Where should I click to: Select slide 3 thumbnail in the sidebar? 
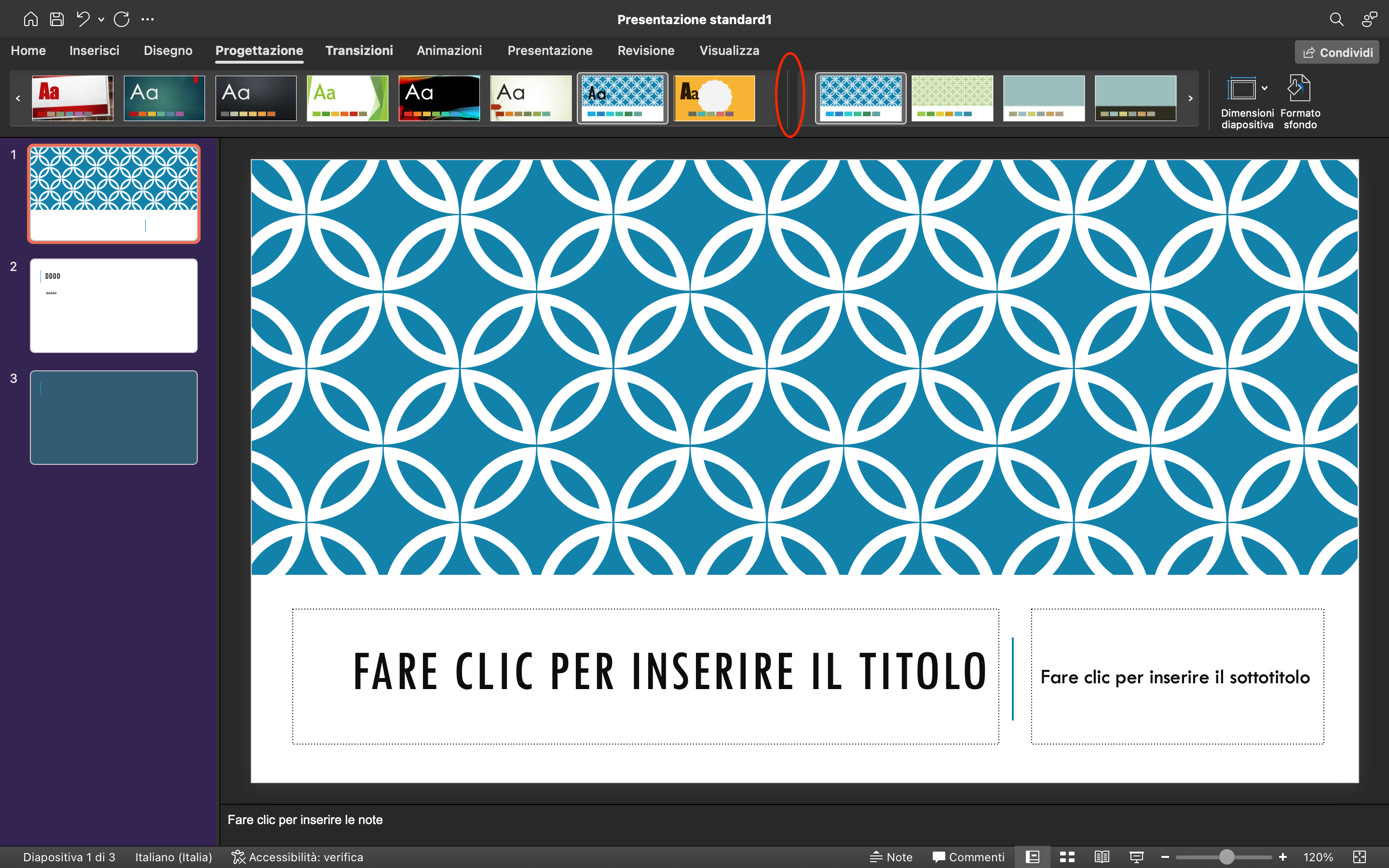point(113,417)
